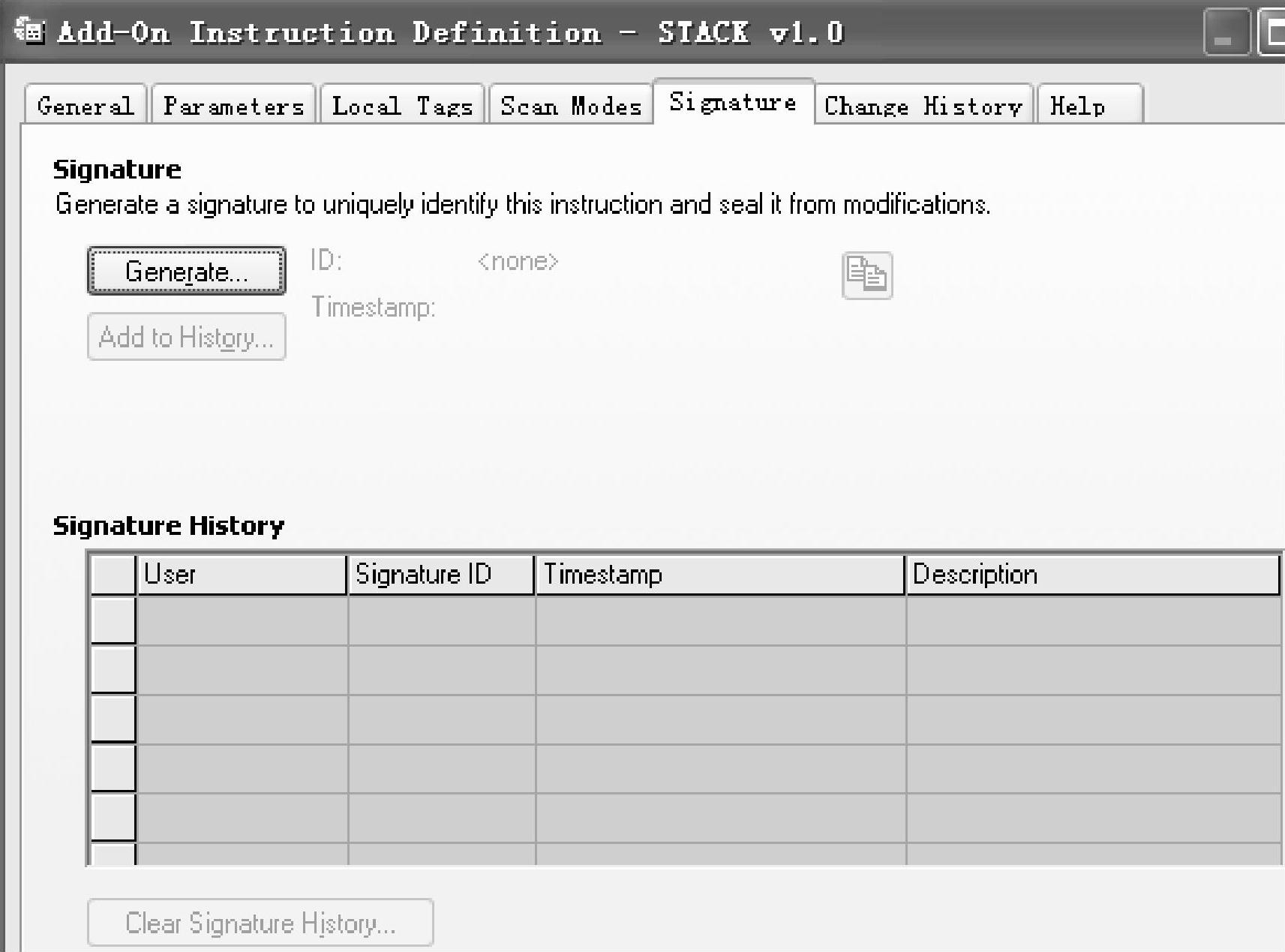
Task: Minimize the Add-On Instruction Definition window
Action: (1225, 34)
